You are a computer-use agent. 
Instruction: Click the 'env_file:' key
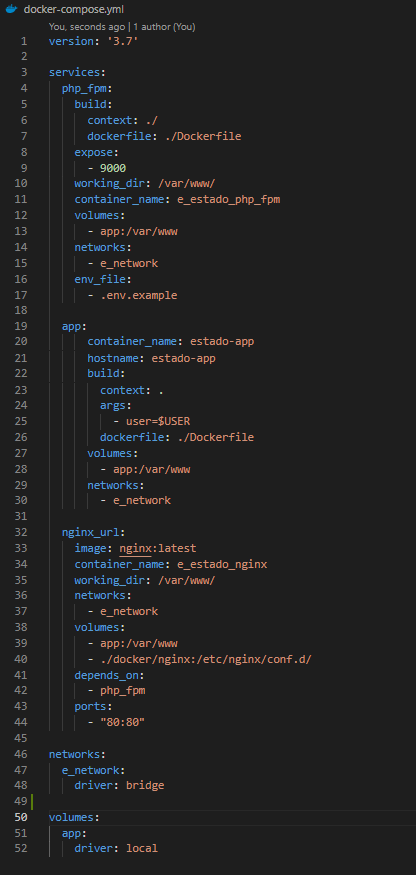tap(103, 279)
